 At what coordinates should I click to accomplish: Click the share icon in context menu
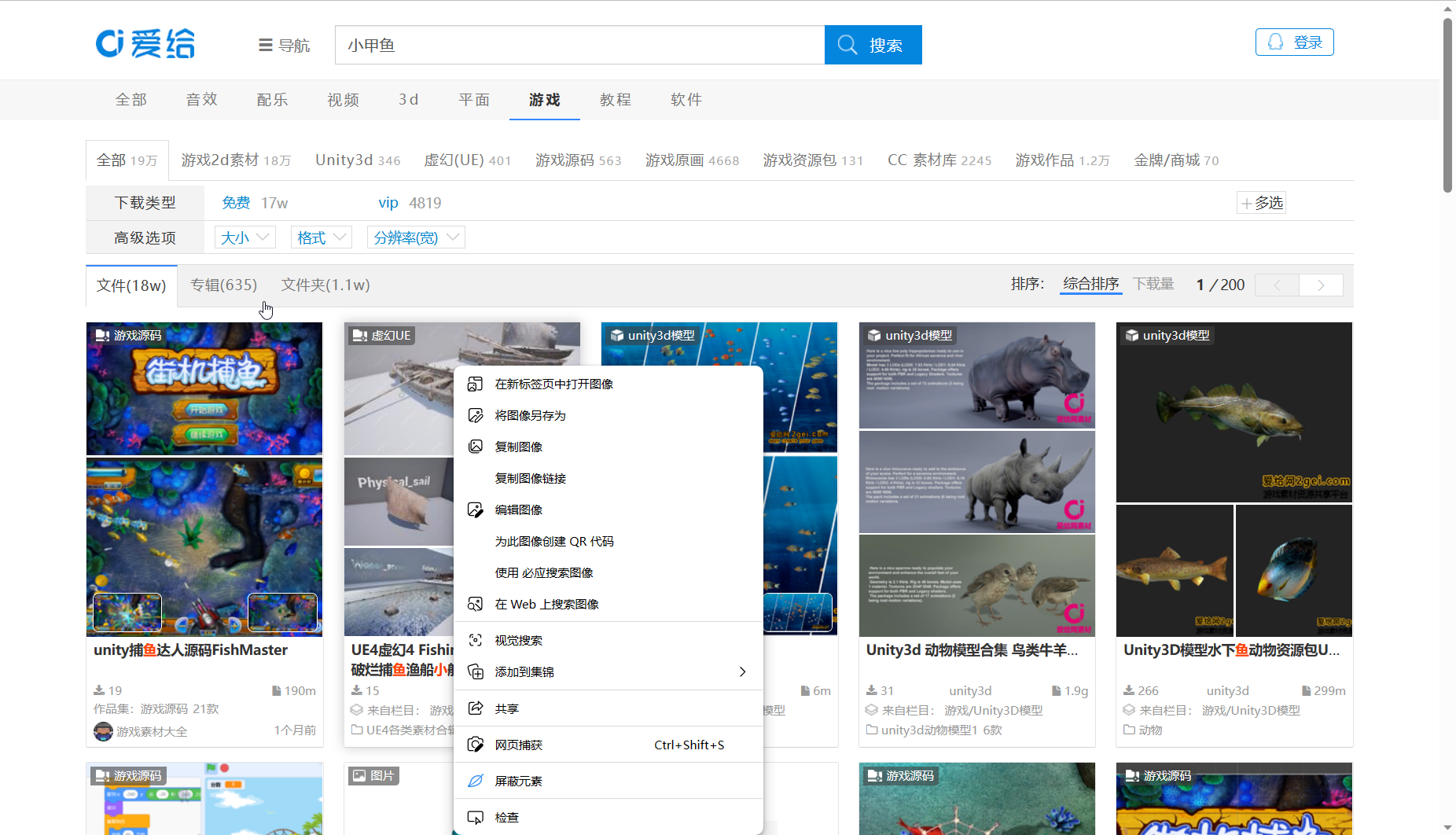(x=475, y=708)
